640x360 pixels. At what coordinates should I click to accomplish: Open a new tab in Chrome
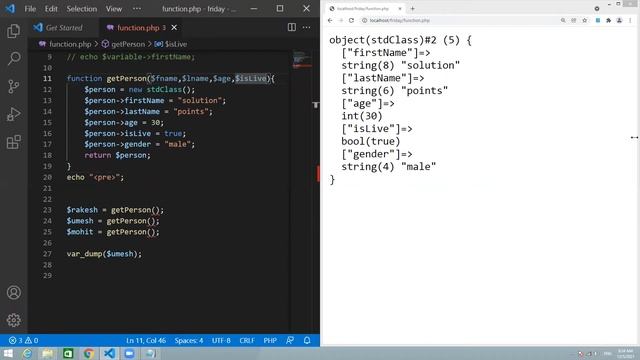click(412, 9)
